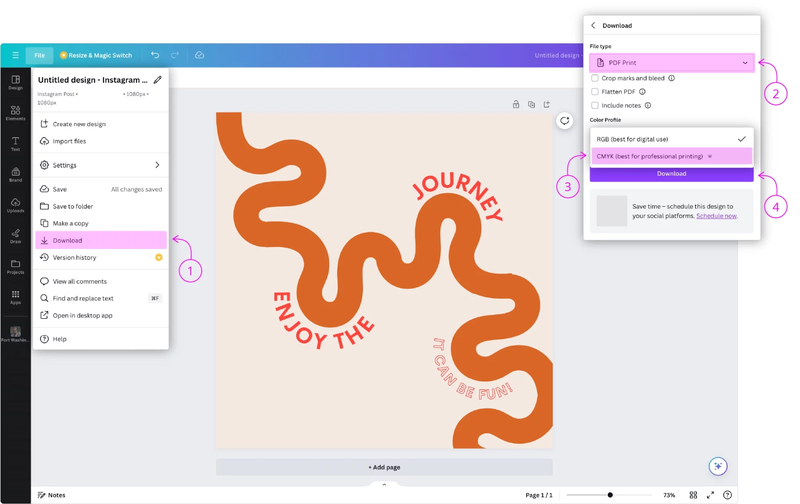Open the Design sidebar panel

coord(15,82)
